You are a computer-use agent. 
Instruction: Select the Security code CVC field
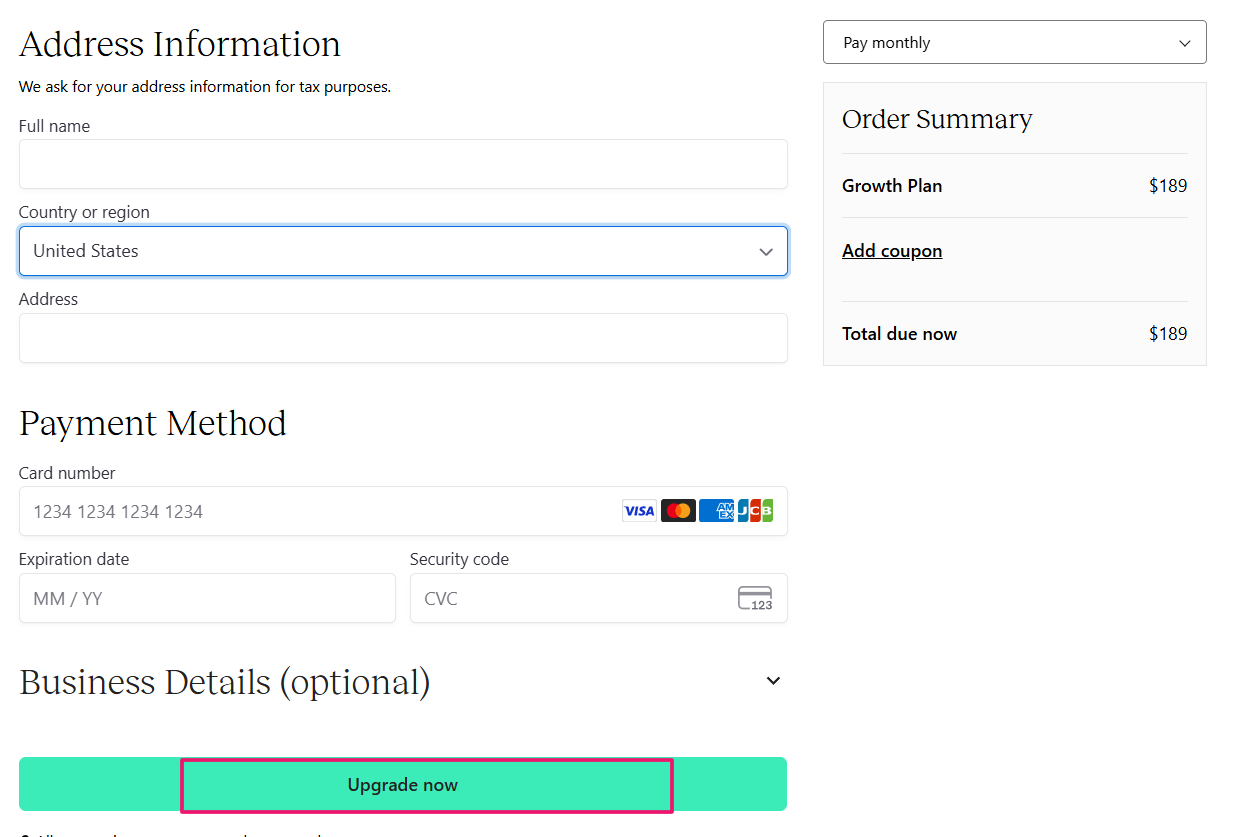click(598, 598)
